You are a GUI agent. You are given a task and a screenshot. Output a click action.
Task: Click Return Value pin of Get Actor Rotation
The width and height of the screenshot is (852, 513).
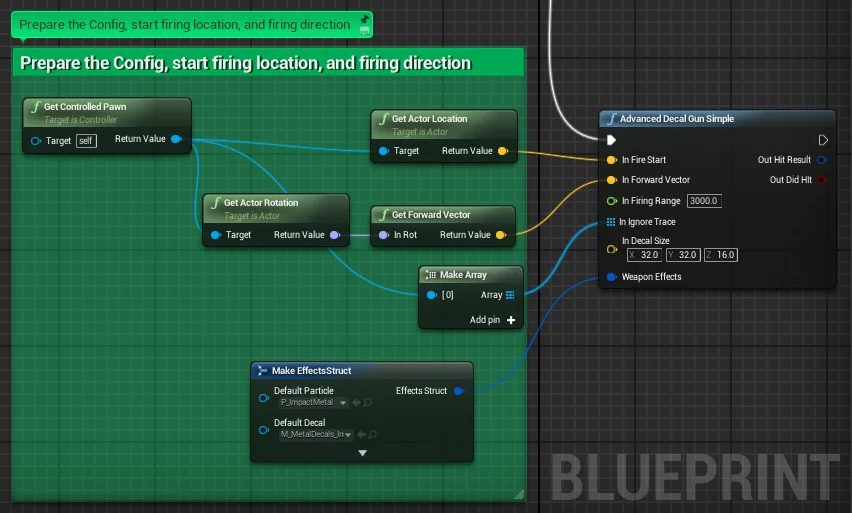tap(335, 235)
